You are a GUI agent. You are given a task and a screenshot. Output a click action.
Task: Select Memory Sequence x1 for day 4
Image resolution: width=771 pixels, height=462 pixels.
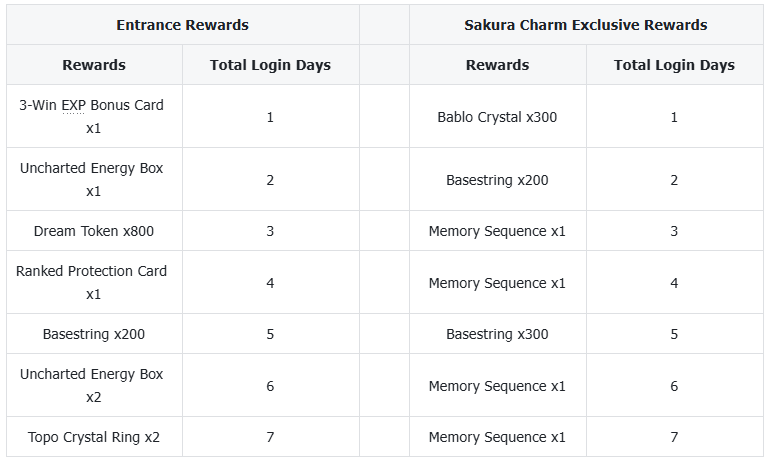[x=497, y=283]
